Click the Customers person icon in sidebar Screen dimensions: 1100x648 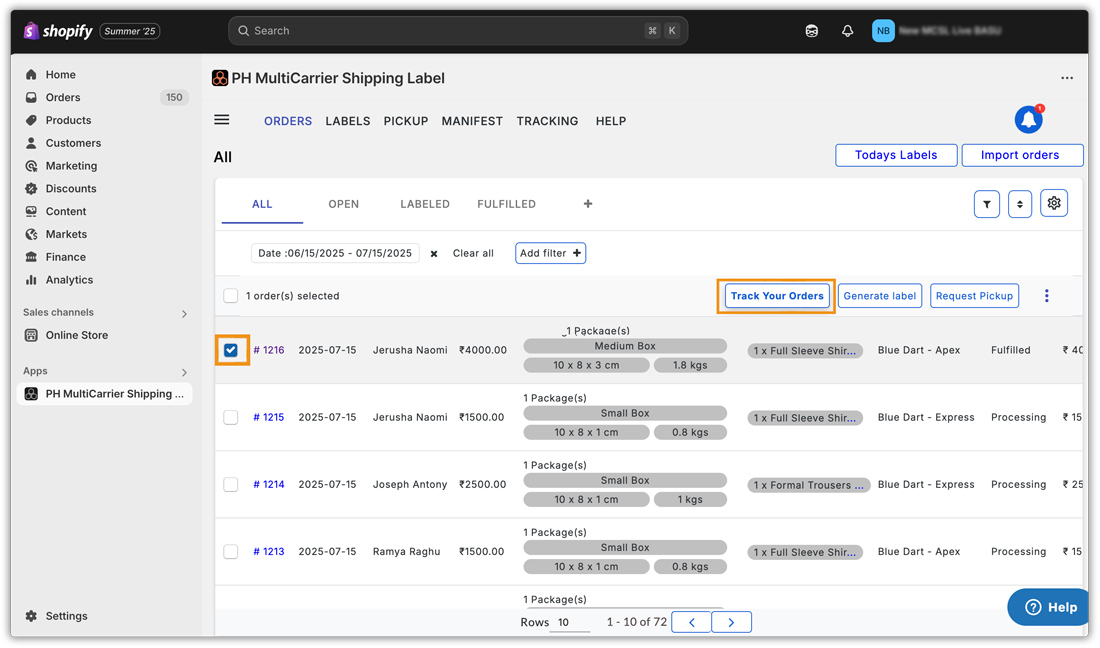pyautogui.click(x=31, y=143)
